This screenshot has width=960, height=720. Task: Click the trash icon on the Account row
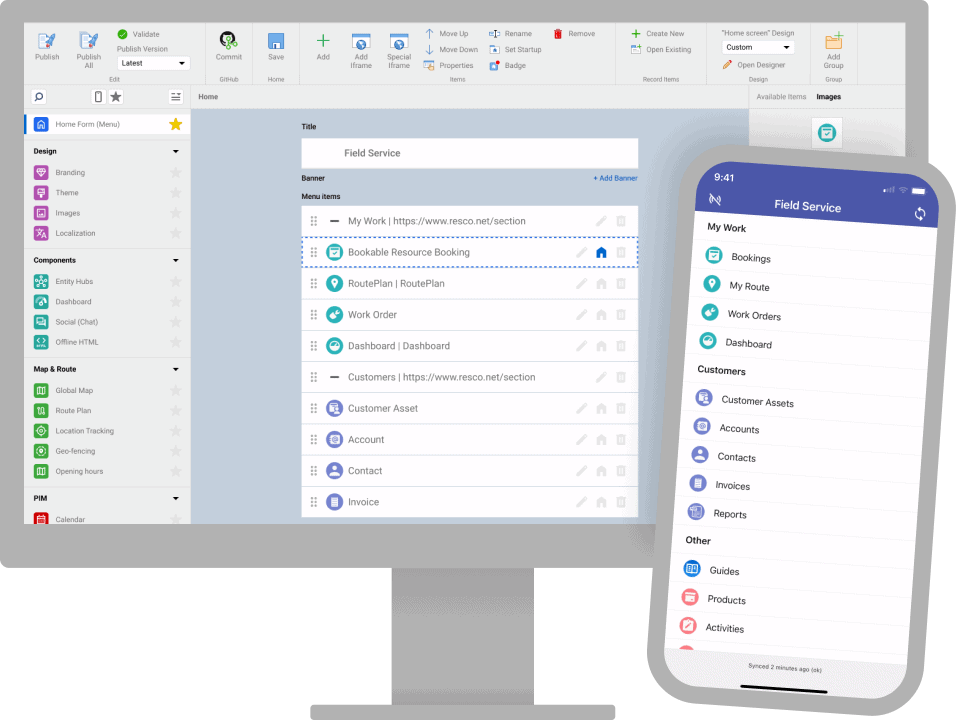tap(621, 440)
